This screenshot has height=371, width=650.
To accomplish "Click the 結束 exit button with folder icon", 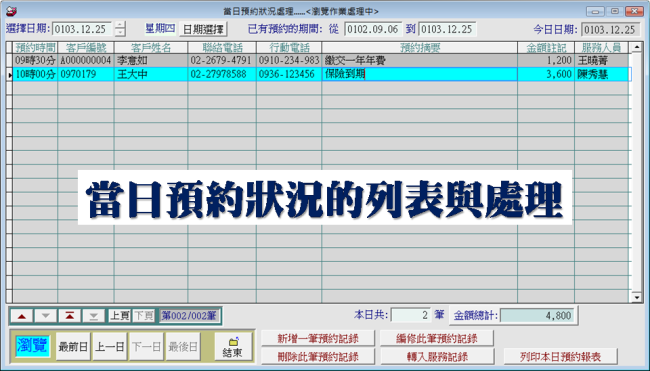I will pyautogui.click(x=233, y=347).
